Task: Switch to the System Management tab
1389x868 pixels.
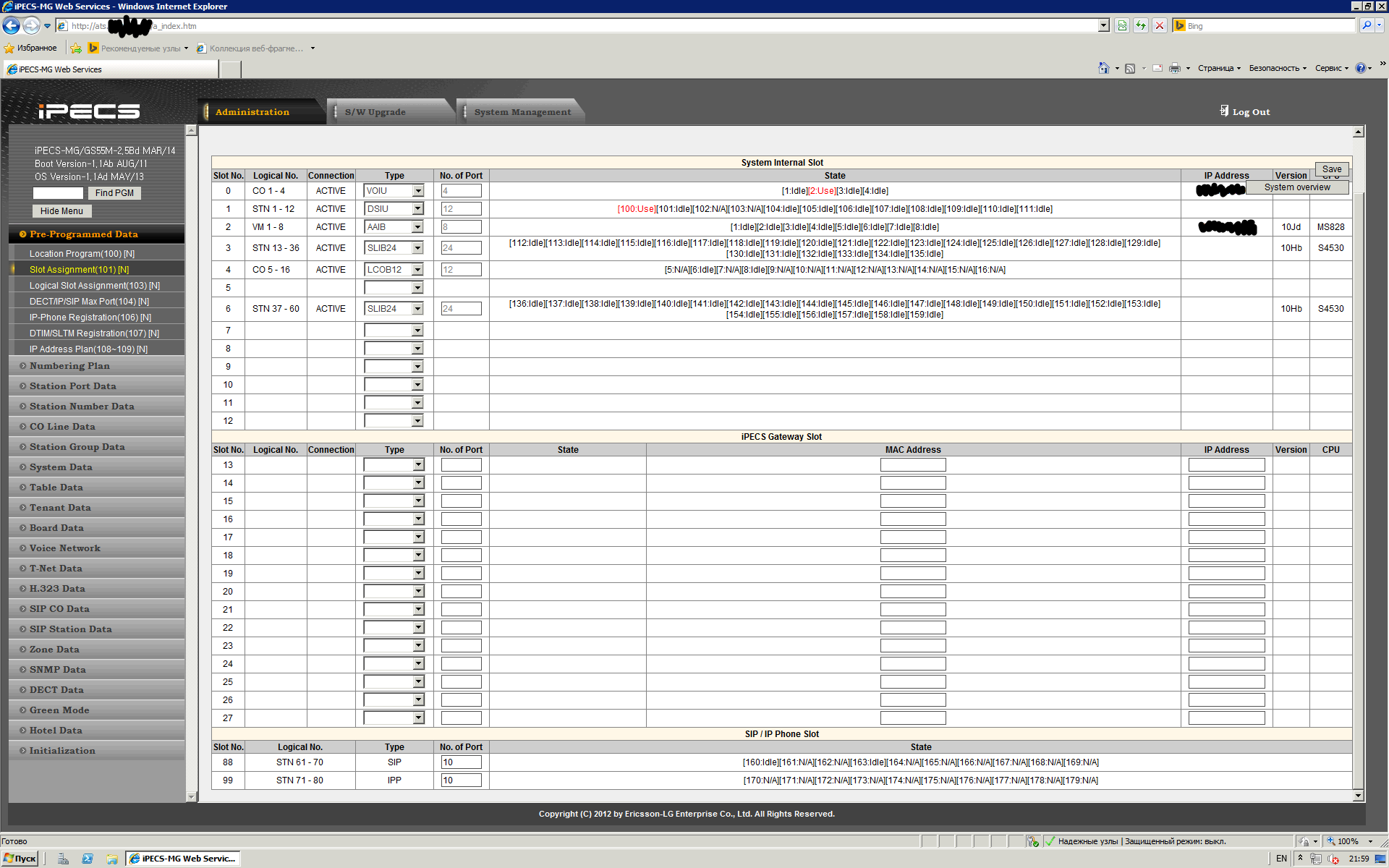Action: [x=522, y=112]
